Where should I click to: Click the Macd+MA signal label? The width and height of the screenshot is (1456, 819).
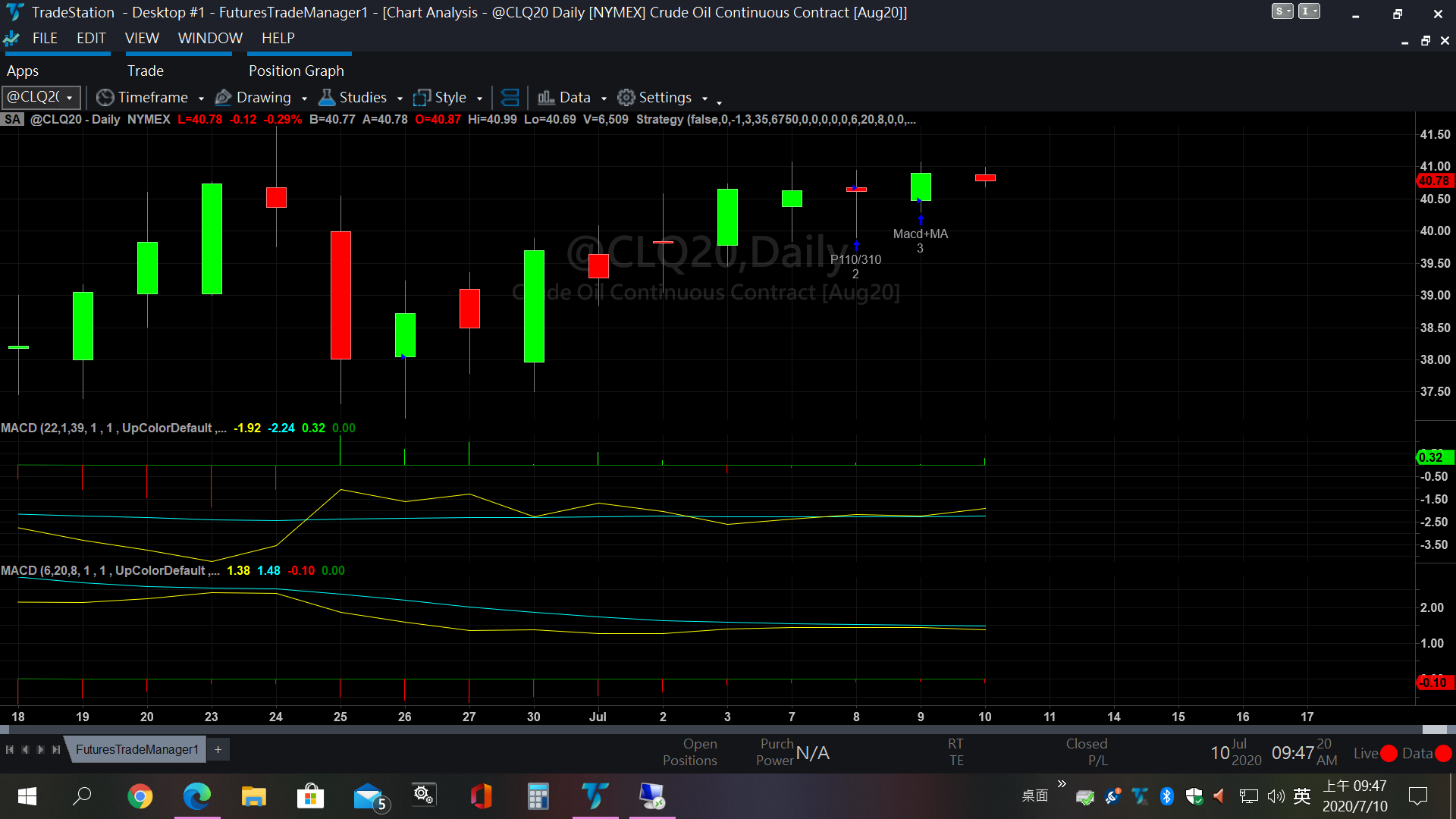921,234
